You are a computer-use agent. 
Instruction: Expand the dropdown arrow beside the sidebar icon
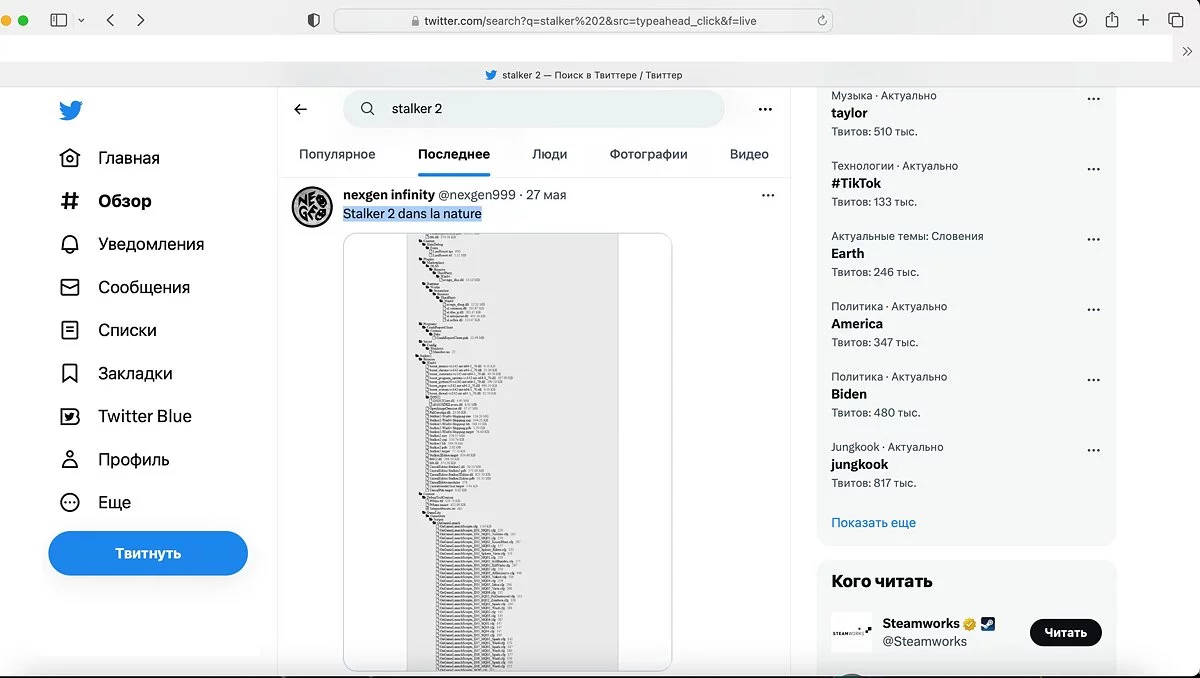coord(82,20)
